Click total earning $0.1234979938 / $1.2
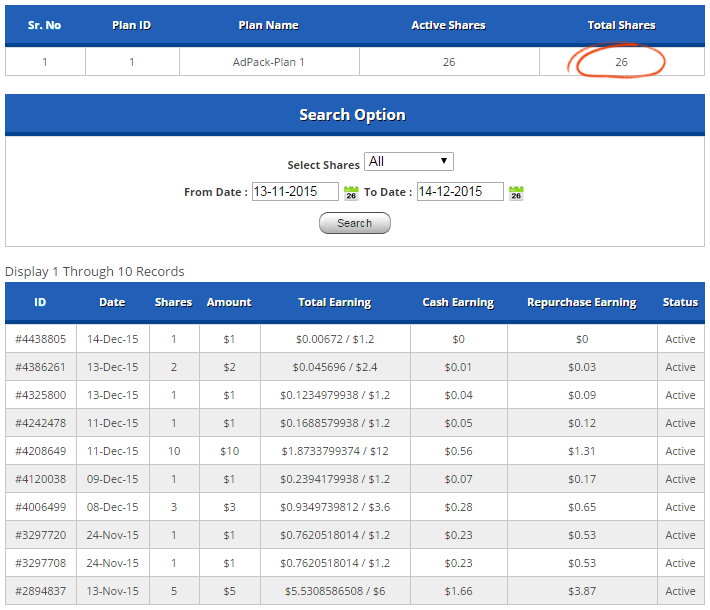Image resolution: width=710 pixels, height=610 pixels. [335, 395]
